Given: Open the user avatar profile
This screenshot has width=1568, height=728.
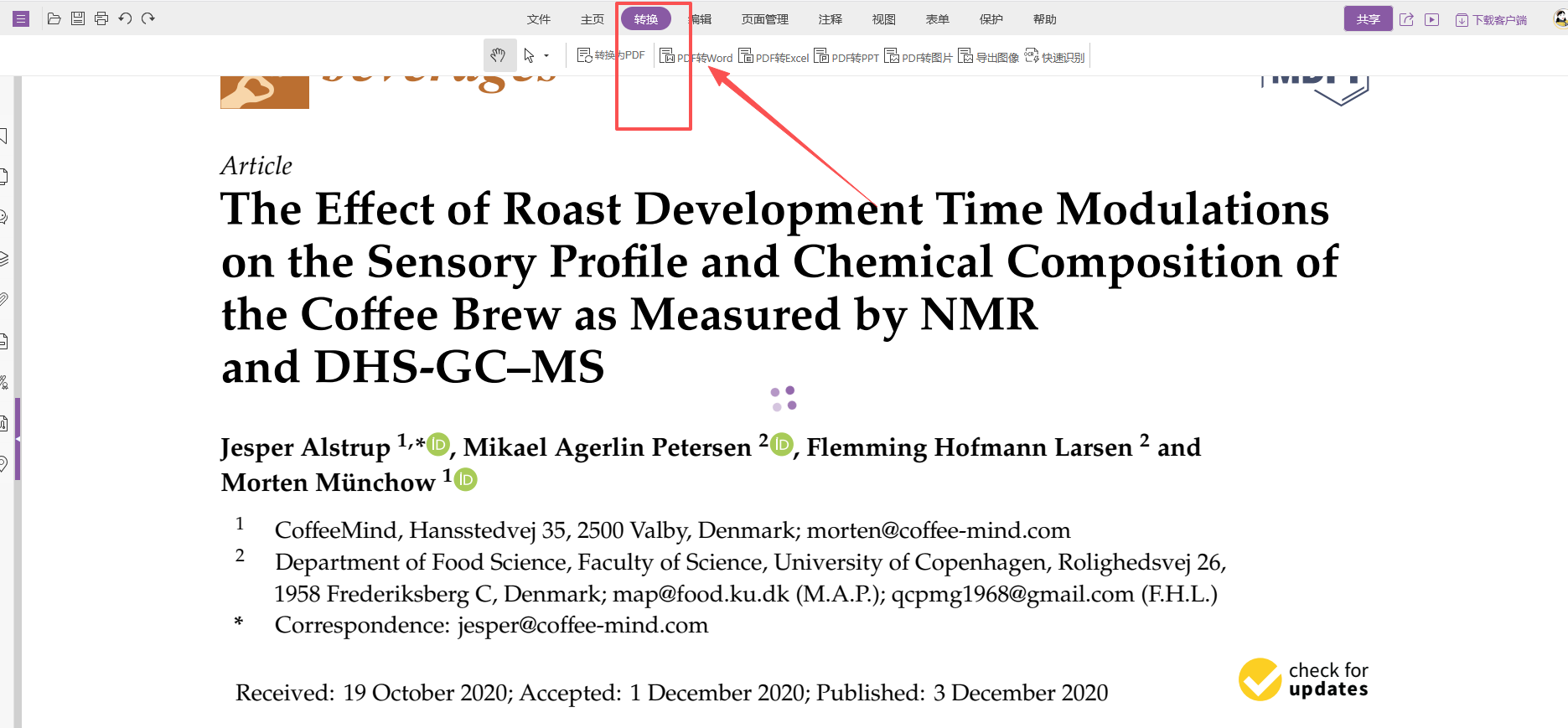Looking at the screenshot, I should (1560, 18).
